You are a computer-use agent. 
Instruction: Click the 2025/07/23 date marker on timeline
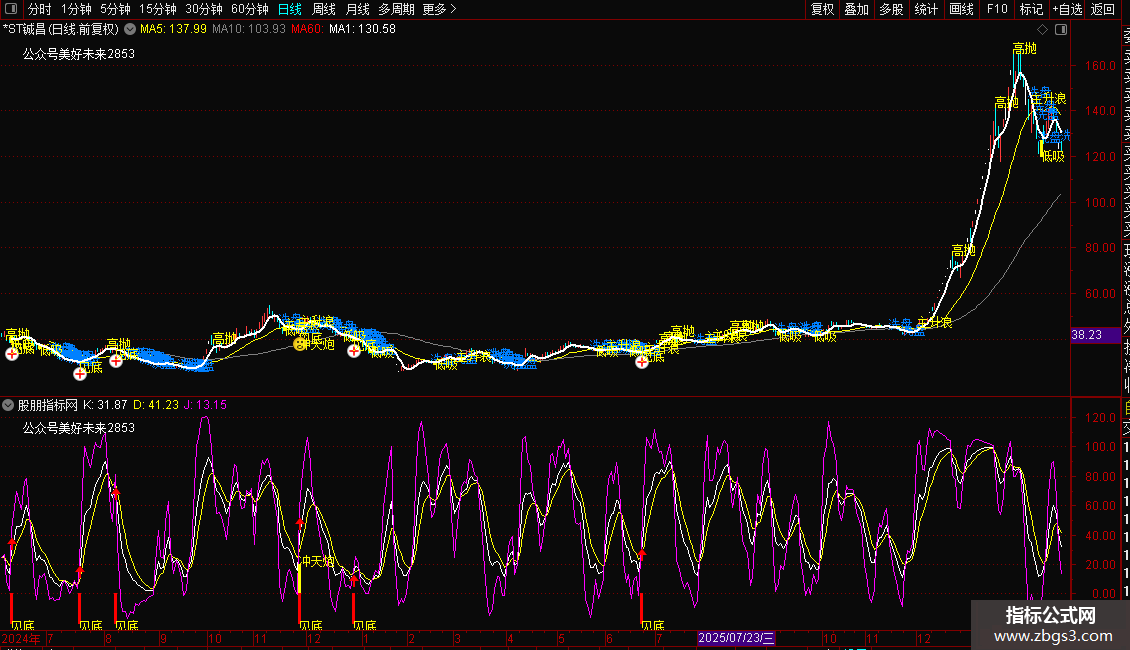click(736, 637)
